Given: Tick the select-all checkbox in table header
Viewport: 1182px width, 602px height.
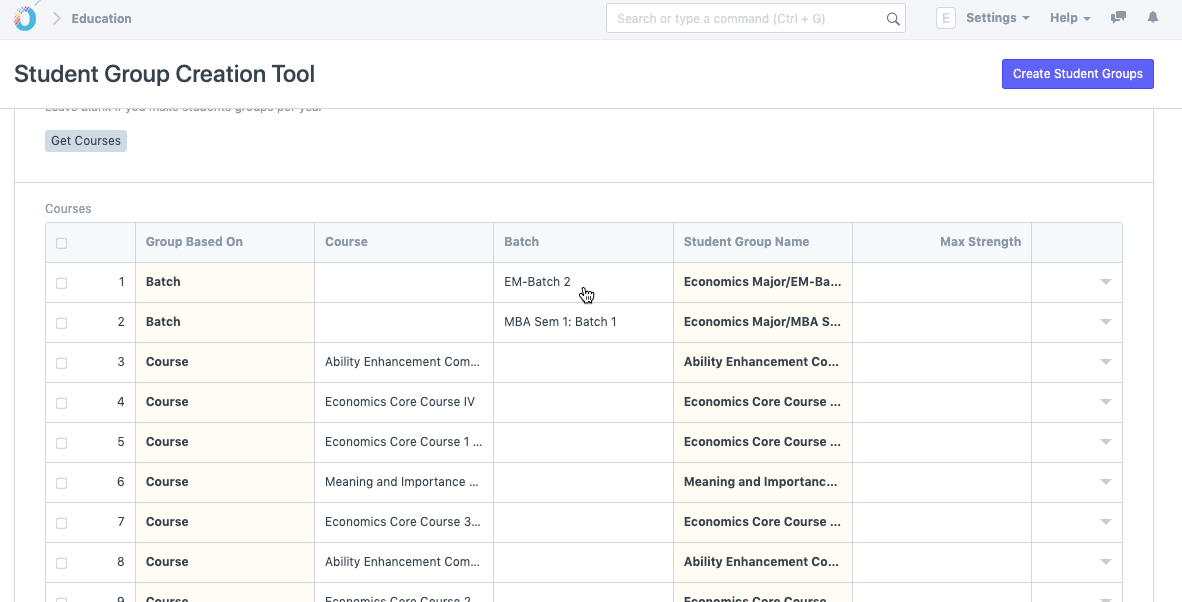Looking at the screenshot, I should point(62,243).
